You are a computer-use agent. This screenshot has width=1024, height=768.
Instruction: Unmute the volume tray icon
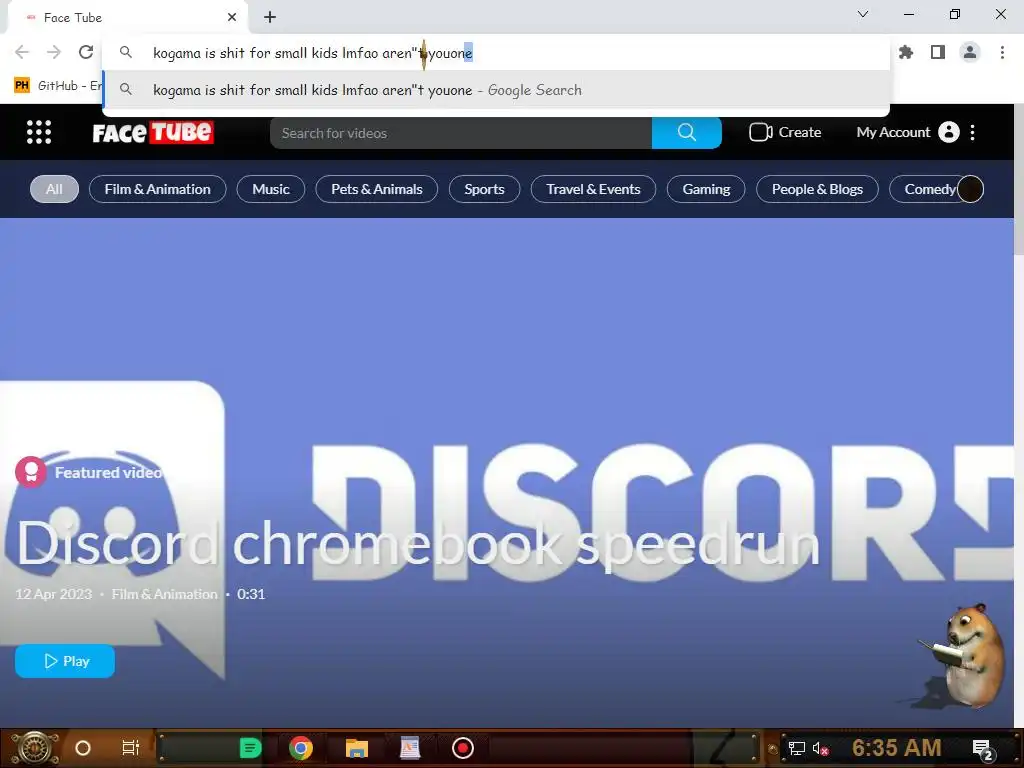(820, 748)
